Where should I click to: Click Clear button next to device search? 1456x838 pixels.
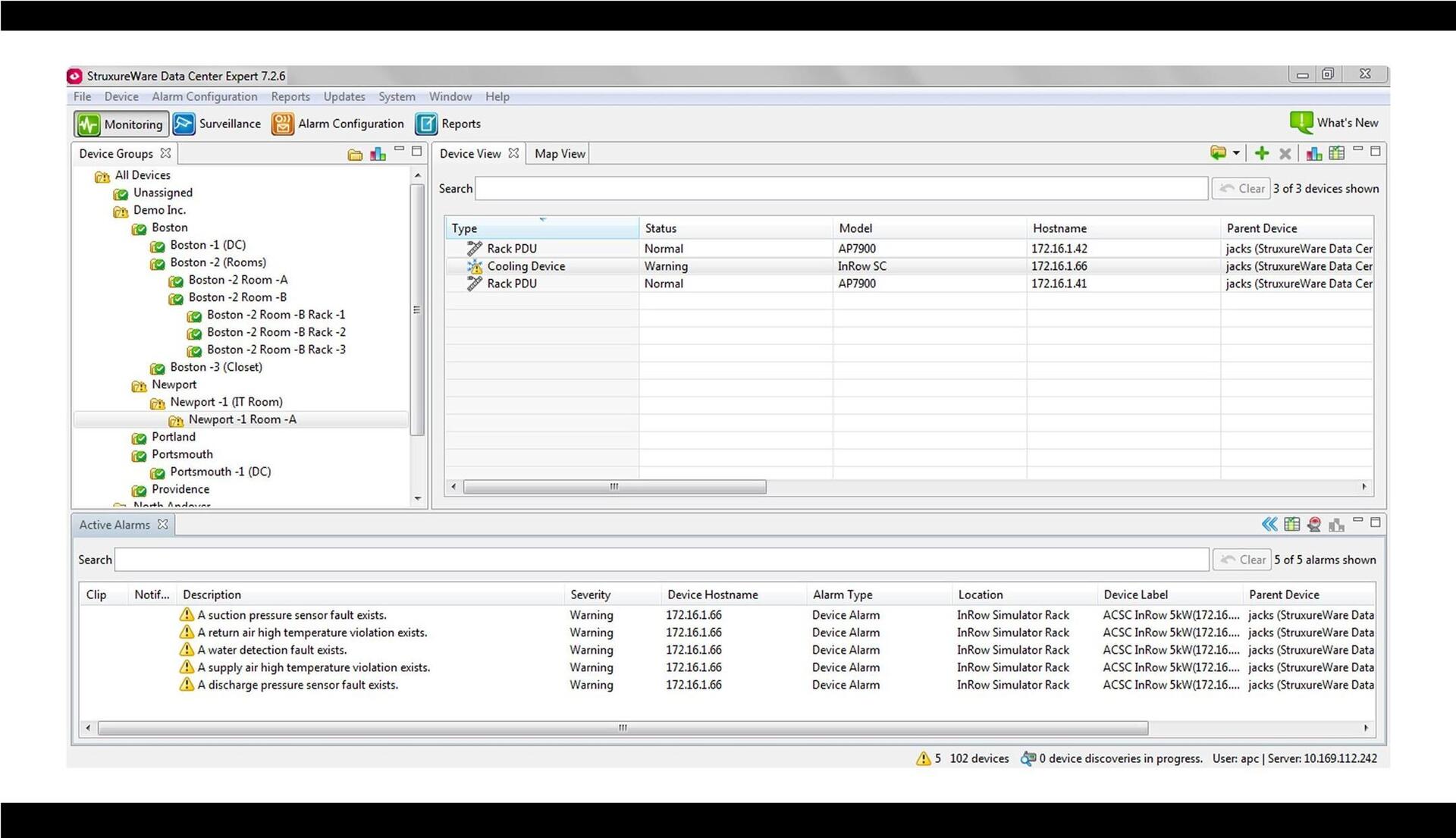(1241, 189)
